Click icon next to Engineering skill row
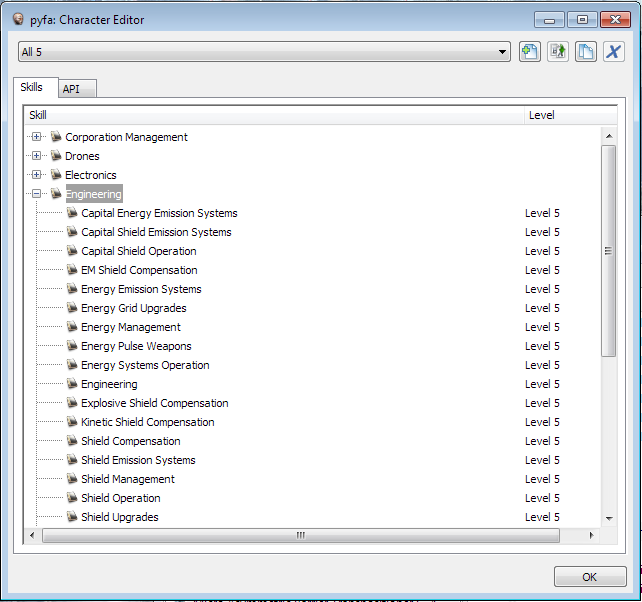 (x=72, y=383)
